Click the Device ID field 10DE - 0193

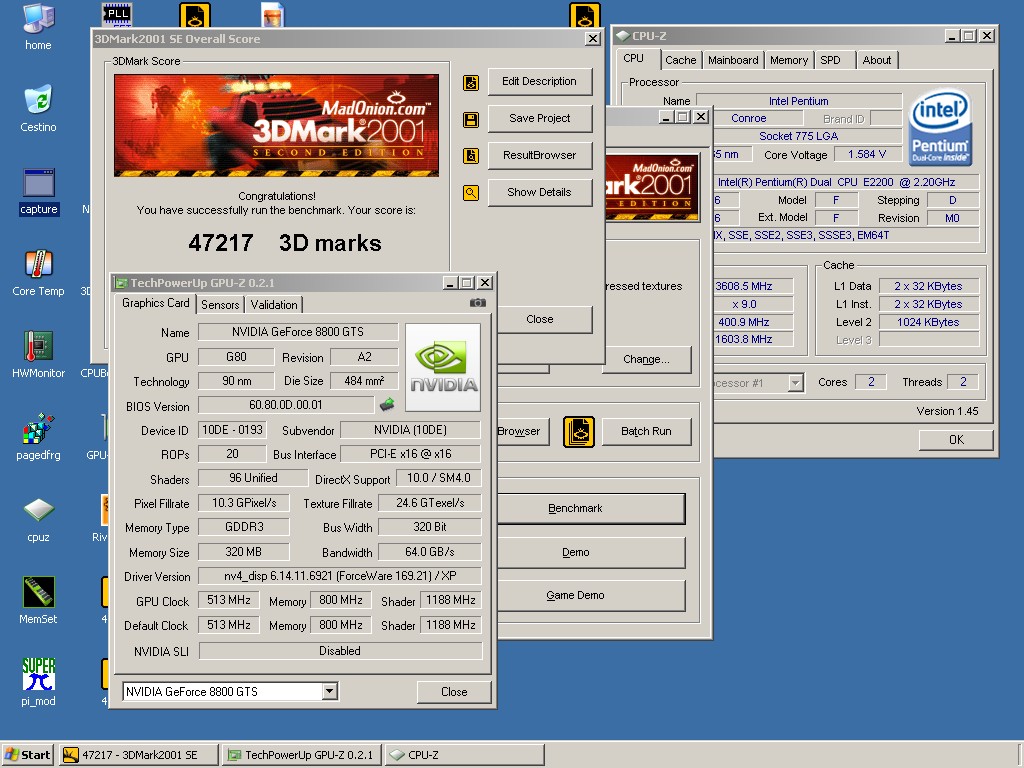[x=232, y=430]
